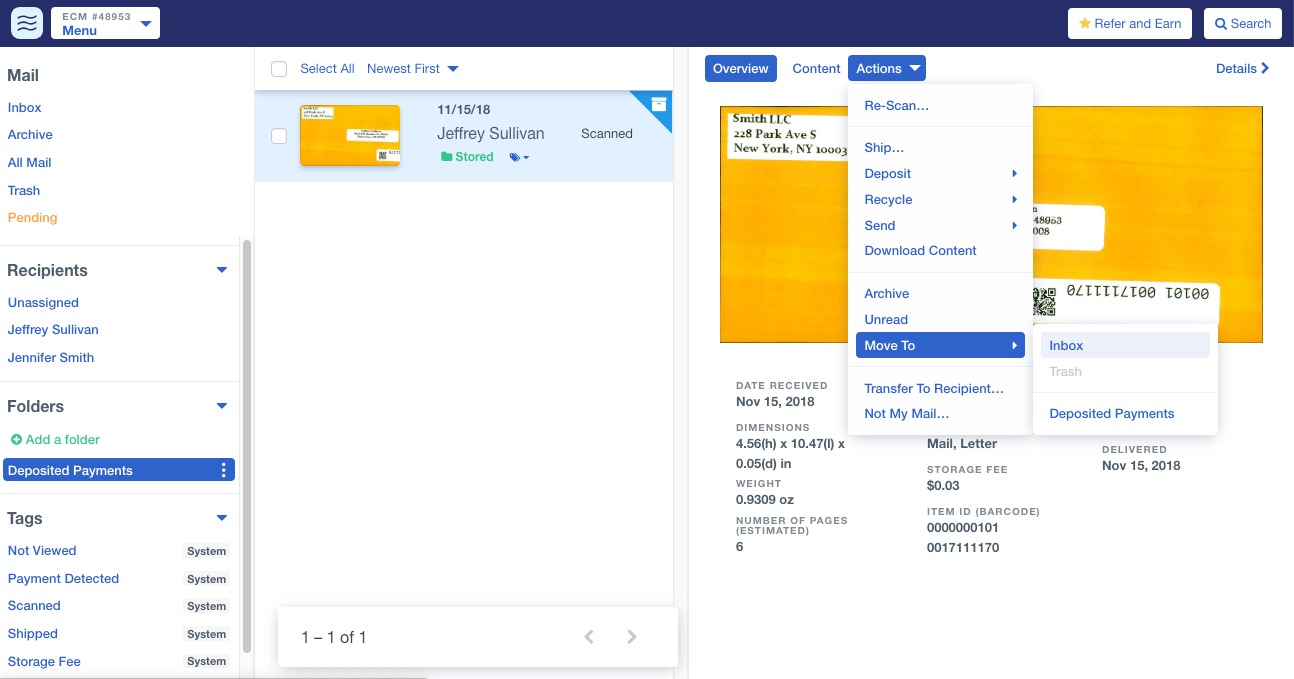This screenshot has height=679, width=1294.
Task: Switch to the Content tab
Action: (x=816, y=68)
